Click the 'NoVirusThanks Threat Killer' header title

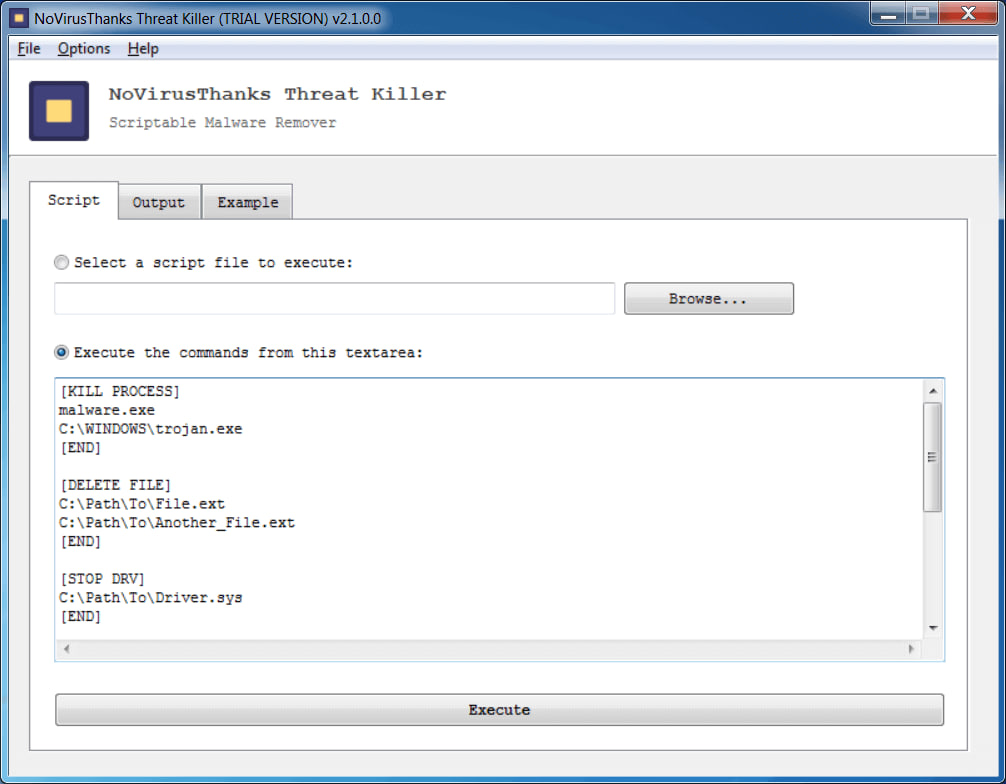tap(277, 94)
